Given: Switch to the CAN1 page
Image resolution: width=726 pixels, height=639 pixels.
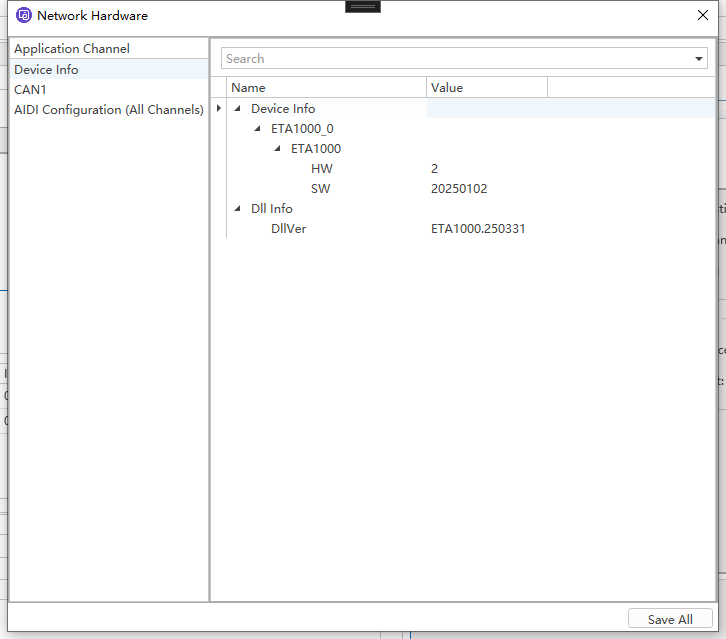Looking at the screenshot, I should (x=30, y=90).
